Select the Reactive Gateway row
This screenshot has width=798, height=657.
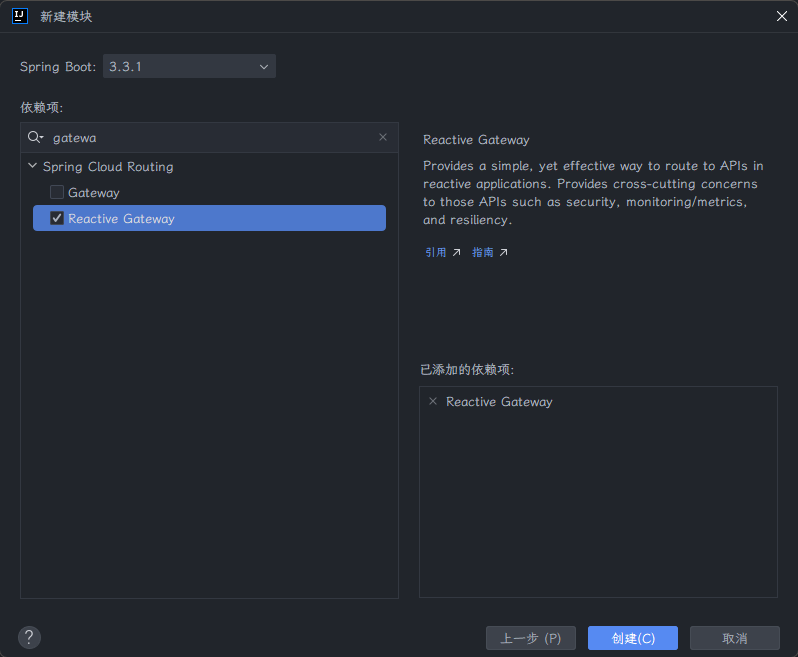209,218
